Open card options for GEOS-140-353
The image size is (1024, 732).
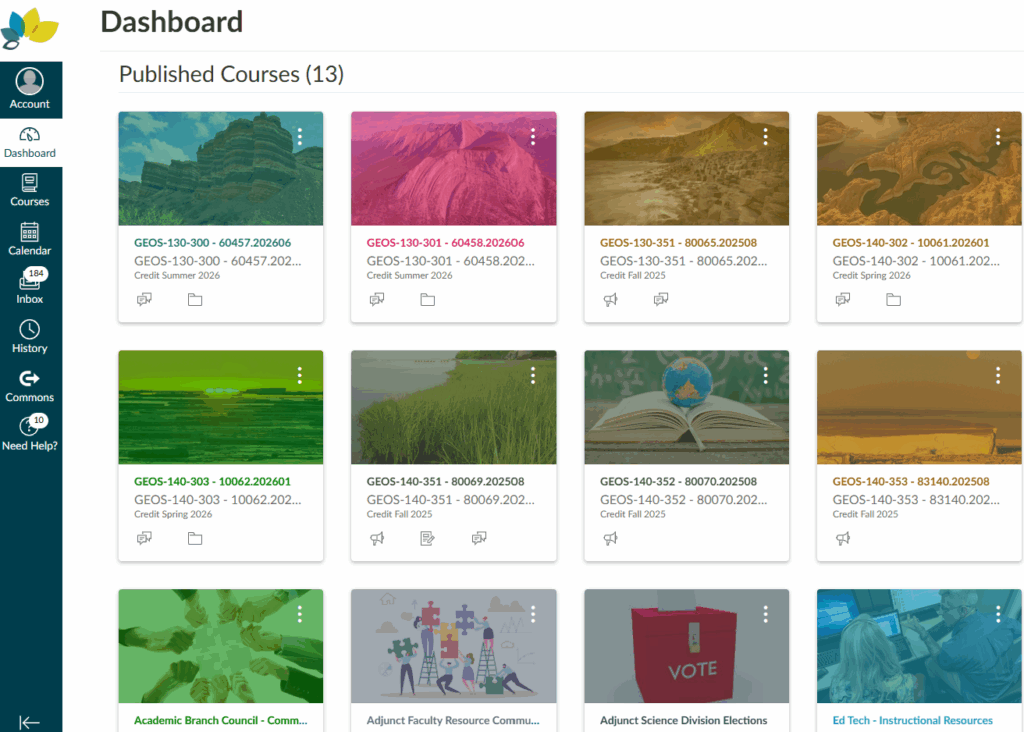998,375
